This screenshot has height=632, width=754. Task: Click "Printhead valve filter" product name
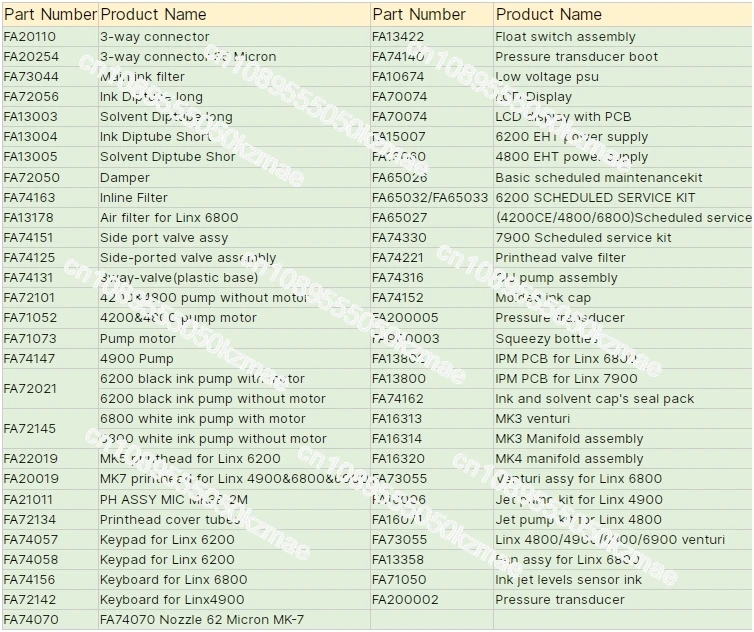[x=560, y=258]
